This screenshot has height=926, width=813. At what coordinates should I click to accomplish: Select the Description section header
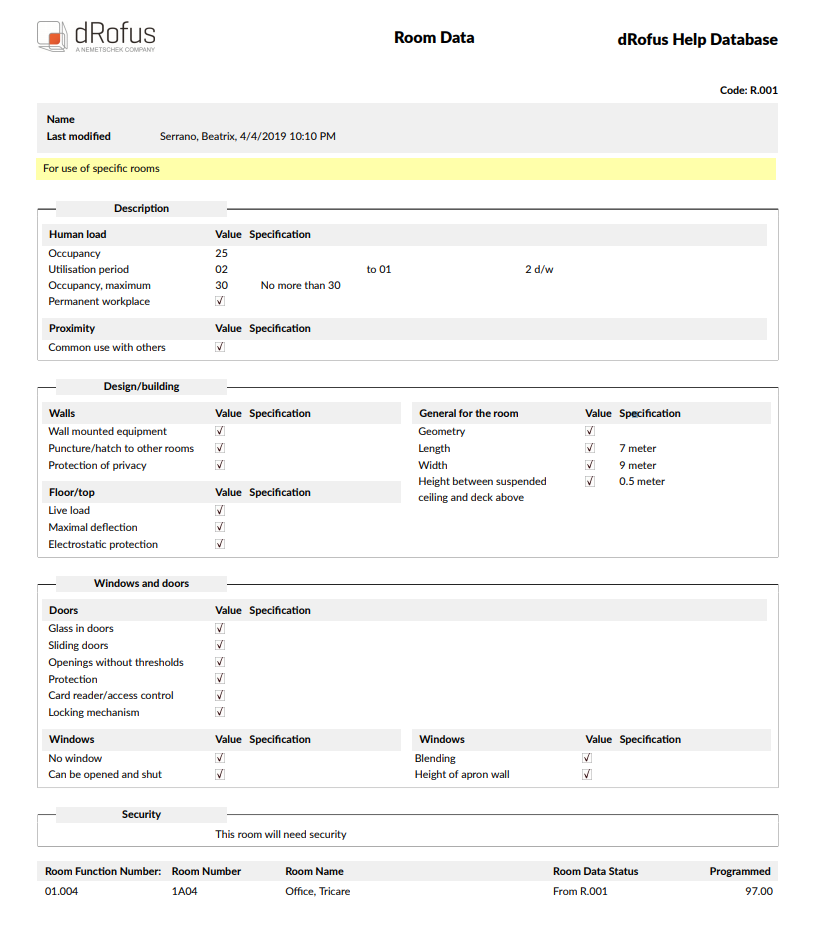tap(141, 208)
